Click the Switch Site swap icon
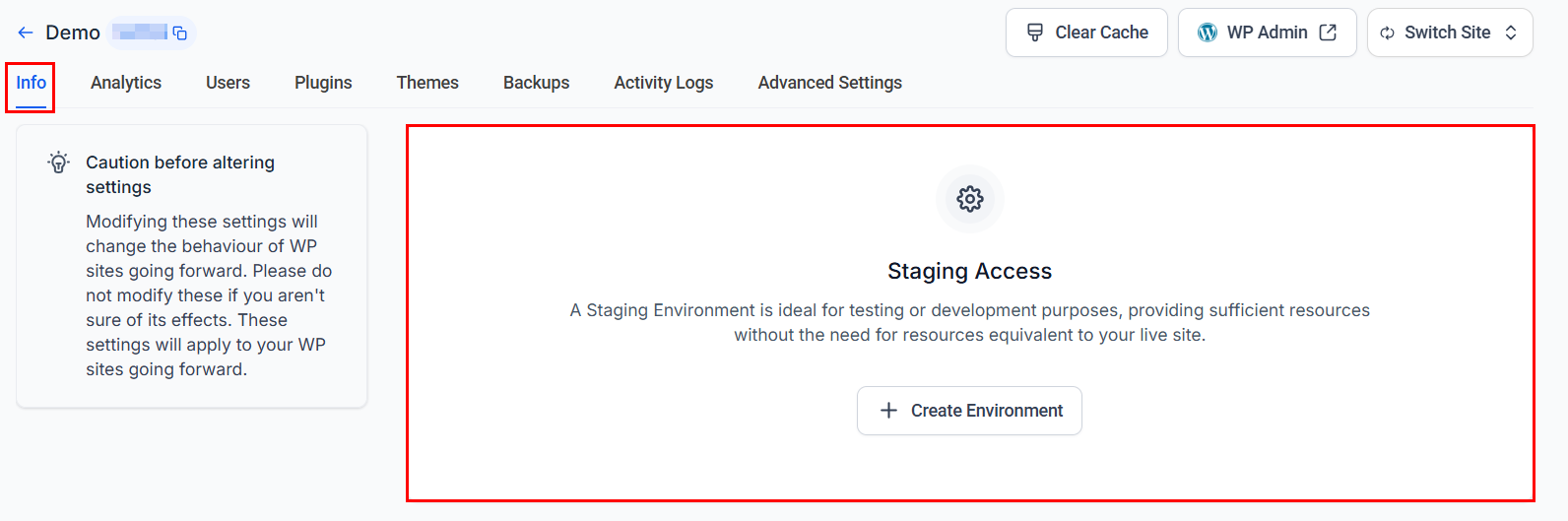This screenshot has width=1568, height=521. [x=1387, y=33]
